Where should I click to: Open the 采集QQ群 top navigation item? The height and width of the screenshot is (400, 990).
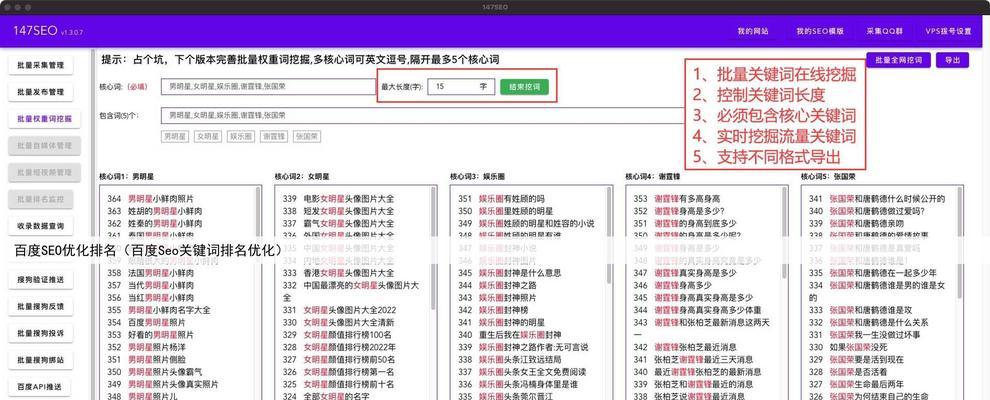click(x=883, y=31)
